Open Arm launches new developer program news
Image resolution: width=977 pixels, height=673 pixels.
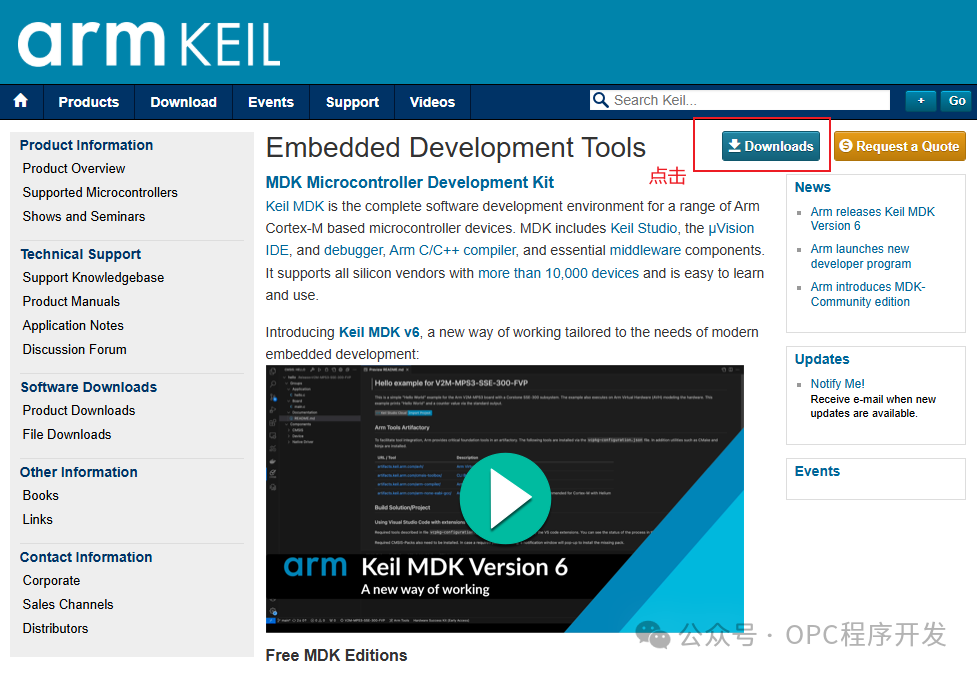[x=860, y=256]
